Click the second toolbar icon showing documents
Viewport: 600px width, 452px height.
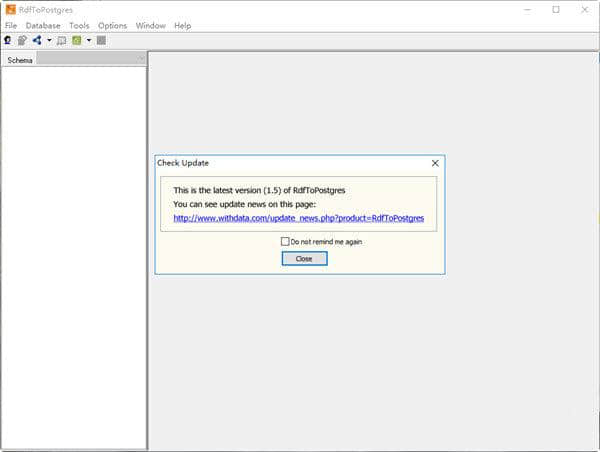coord(22,40)
